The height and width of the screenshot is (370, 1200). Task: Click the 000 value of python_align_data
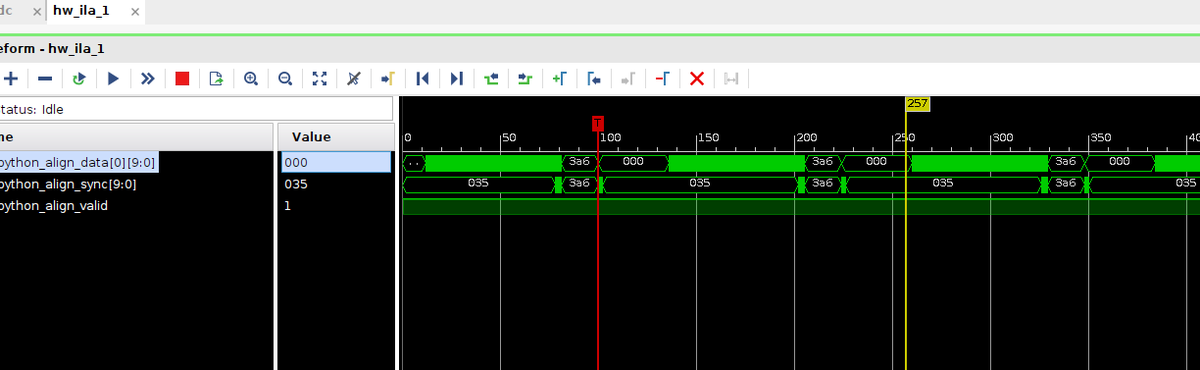(336, 162)
